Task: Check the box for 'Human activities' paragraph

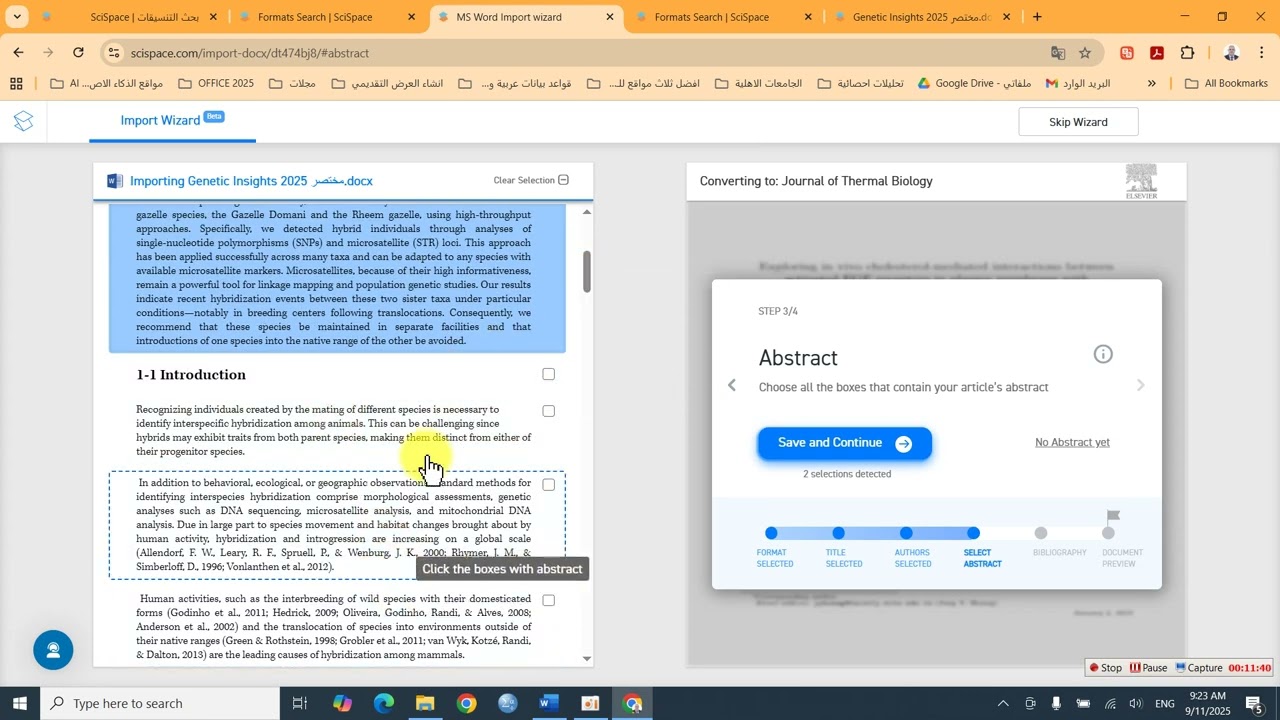Action: click(548, 600)
